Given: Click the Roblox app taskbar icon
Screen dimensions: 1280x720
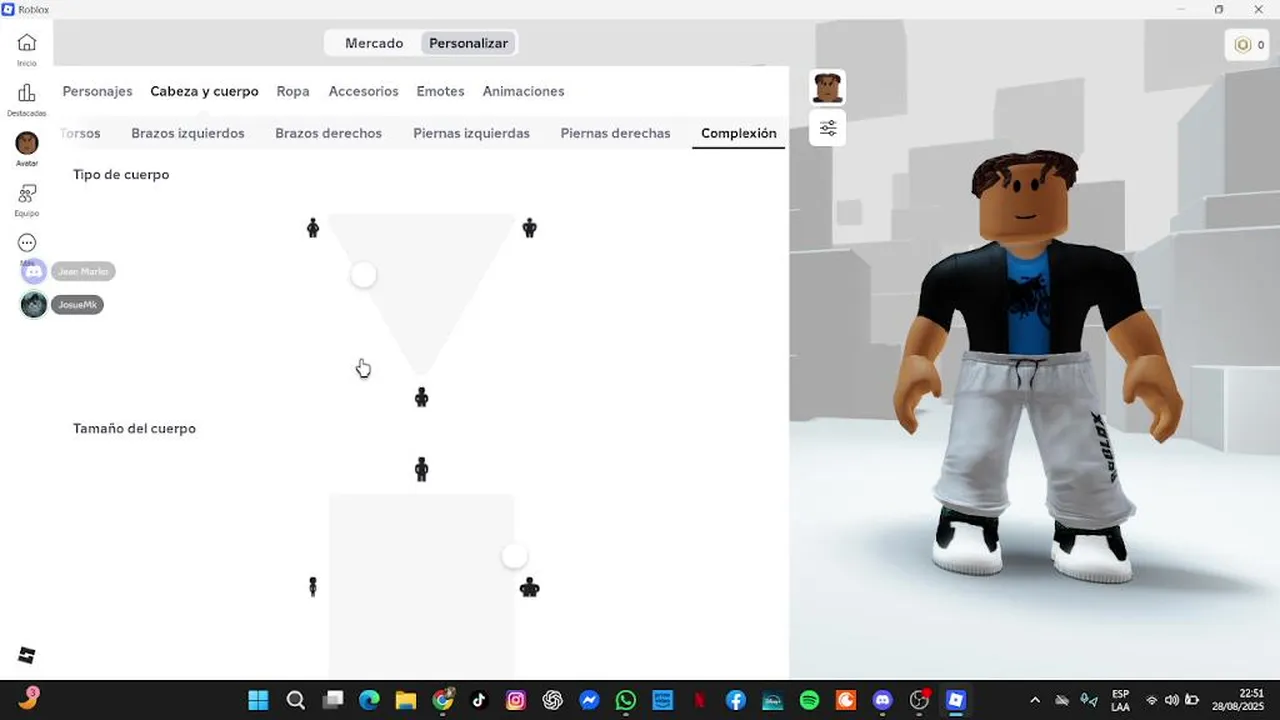Looking at the screenshot, I should coord(956,700).
